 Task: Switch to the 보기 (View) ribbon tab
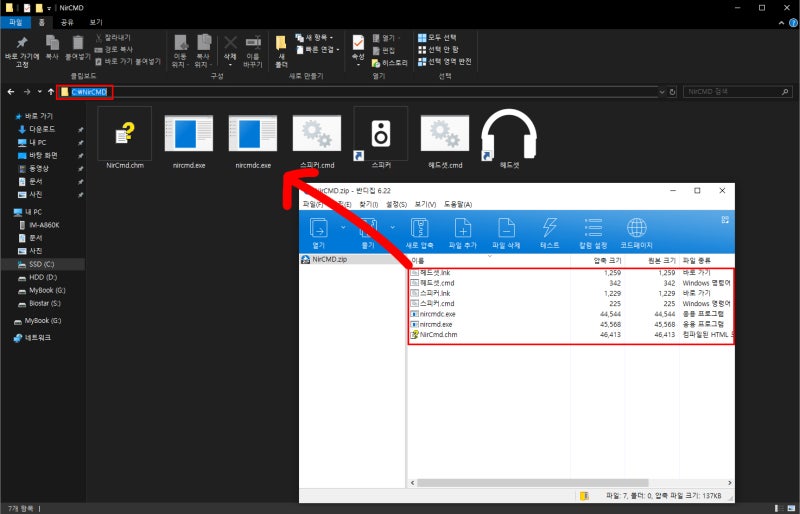tap(96, 21)
